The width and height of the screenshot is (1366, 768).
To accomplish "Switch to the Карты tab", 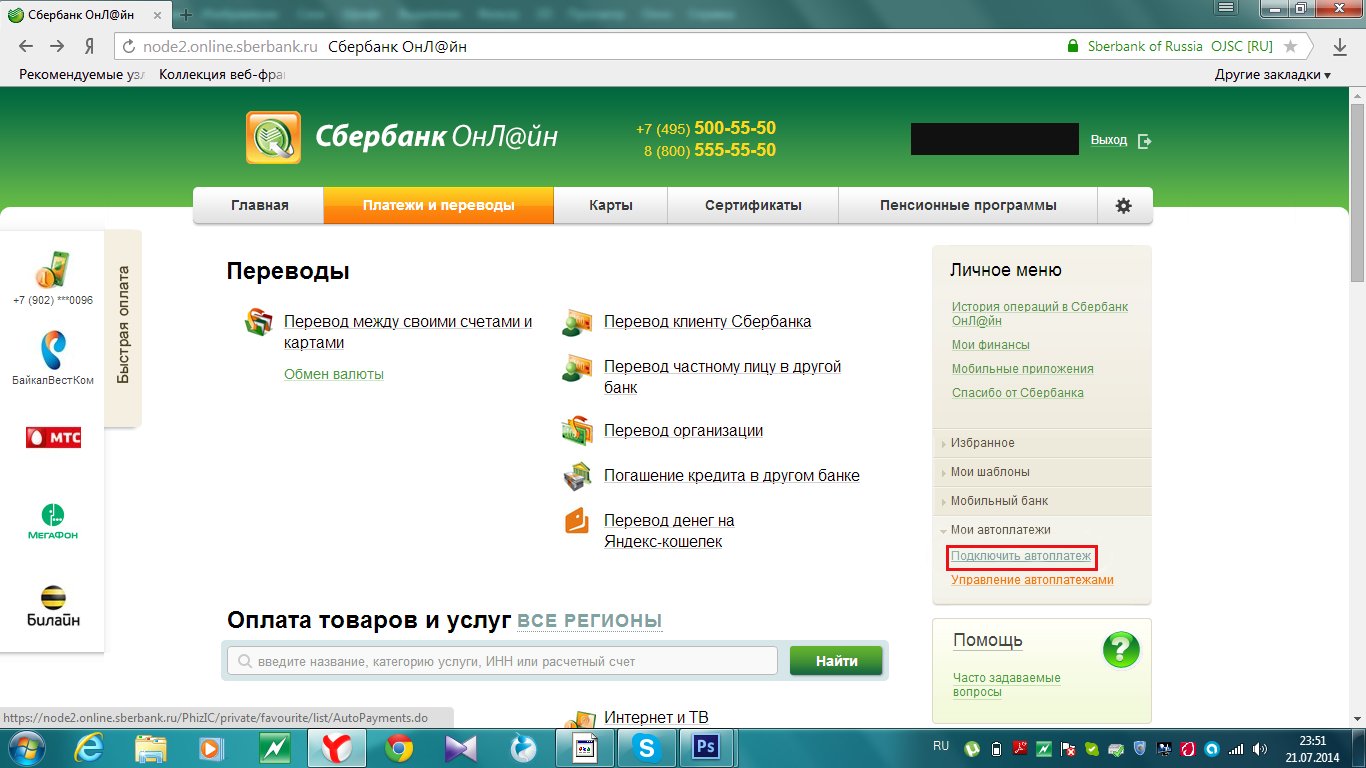I will tap(610, 205).
